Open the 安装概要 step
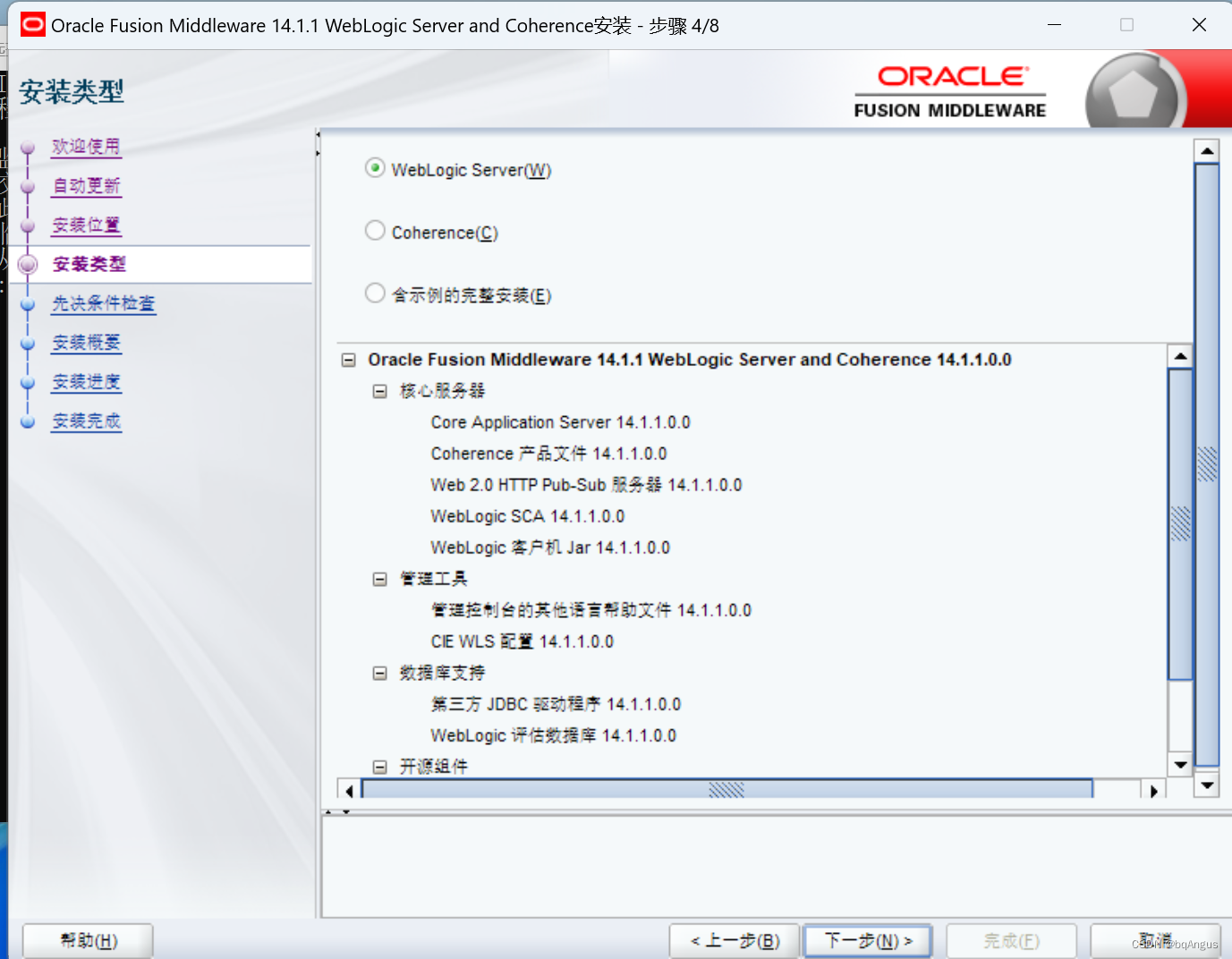 pos(86,343)
